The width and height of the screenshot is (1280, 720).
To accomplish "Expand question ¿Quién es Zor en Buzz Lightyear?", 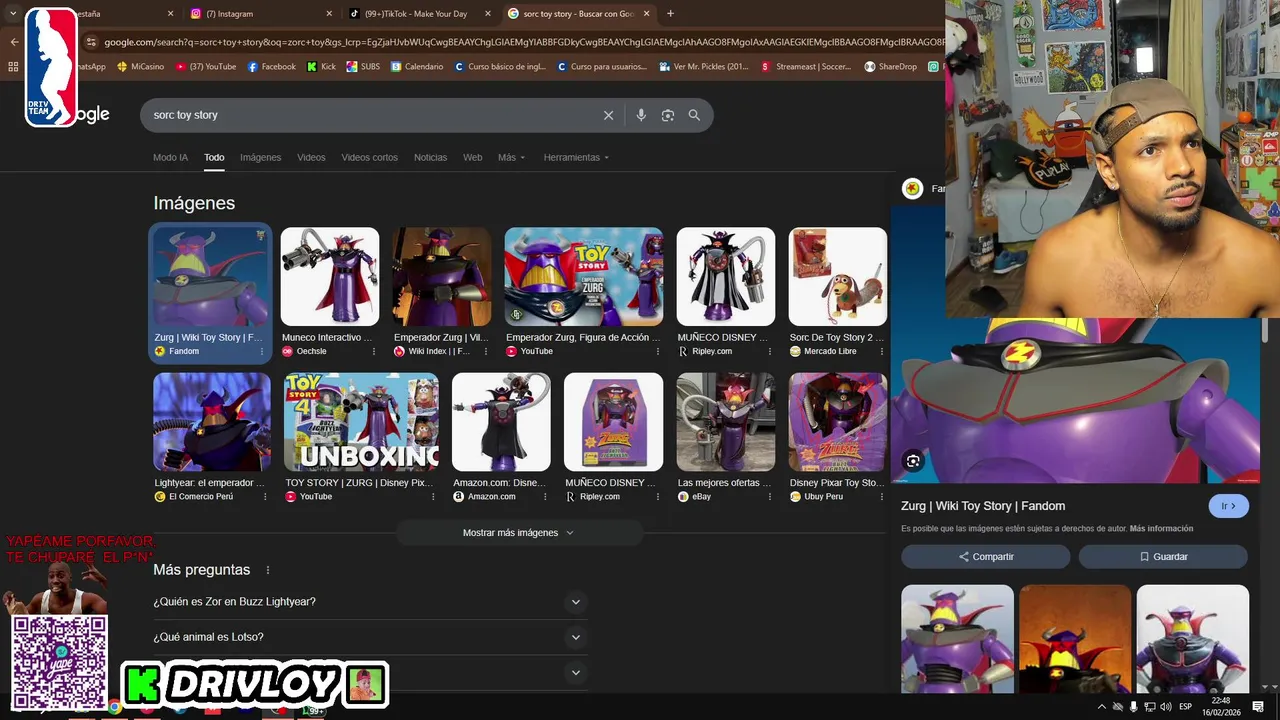I will click(370, 602).
